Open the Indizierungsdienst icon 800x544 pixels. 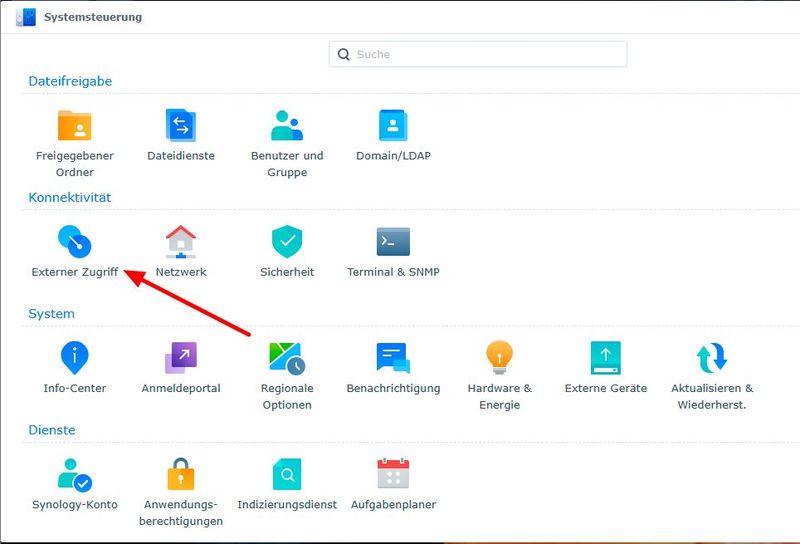[x=287, y=474]
